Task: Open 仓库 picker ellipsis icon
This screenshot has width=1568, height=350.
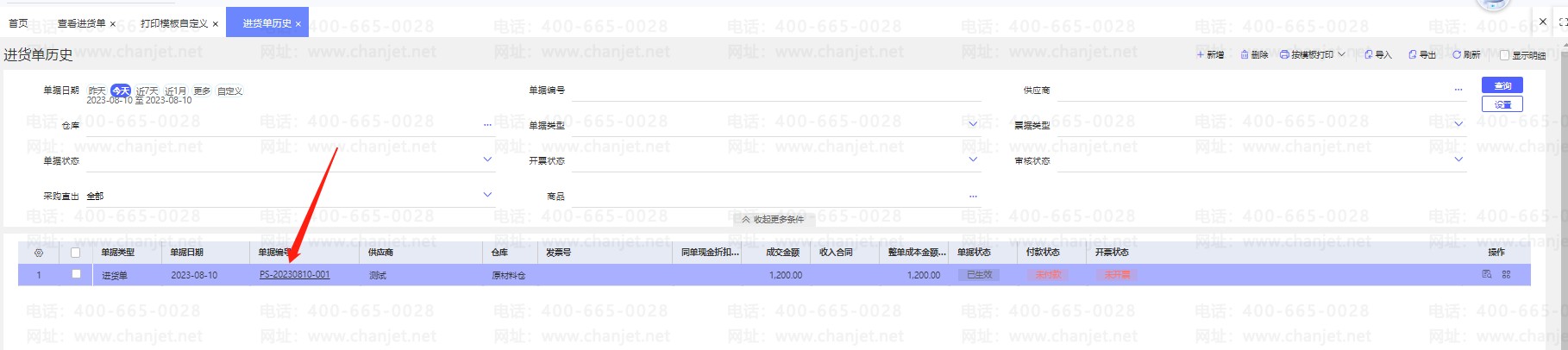Action: (x=487, y=125)
